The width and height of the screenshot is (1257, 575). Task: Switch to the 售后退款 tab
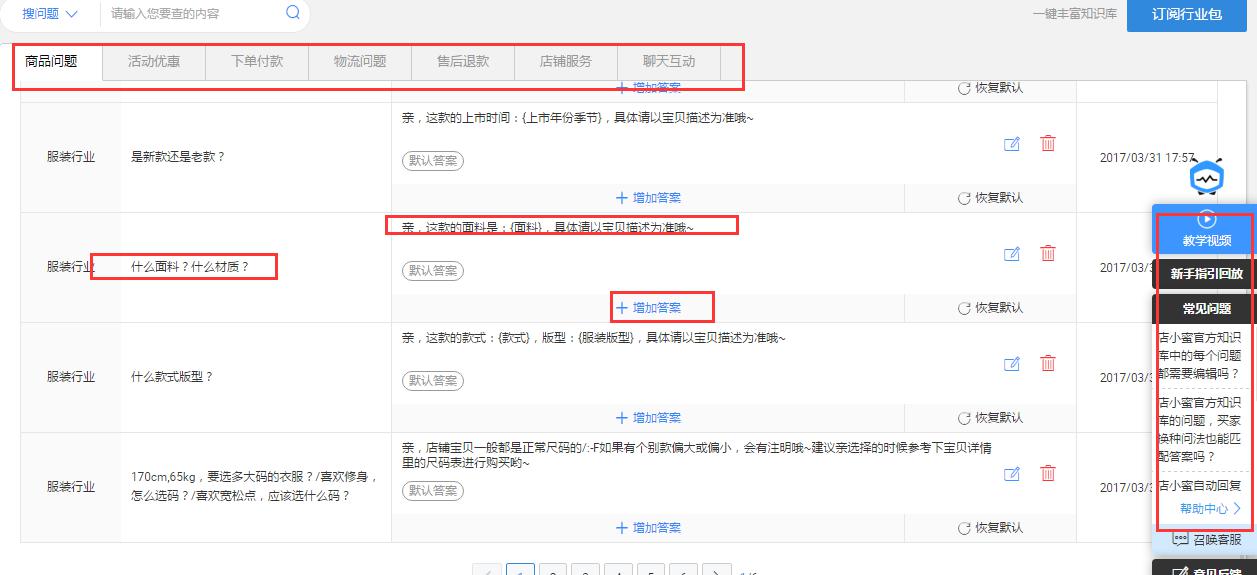point(463,62)
